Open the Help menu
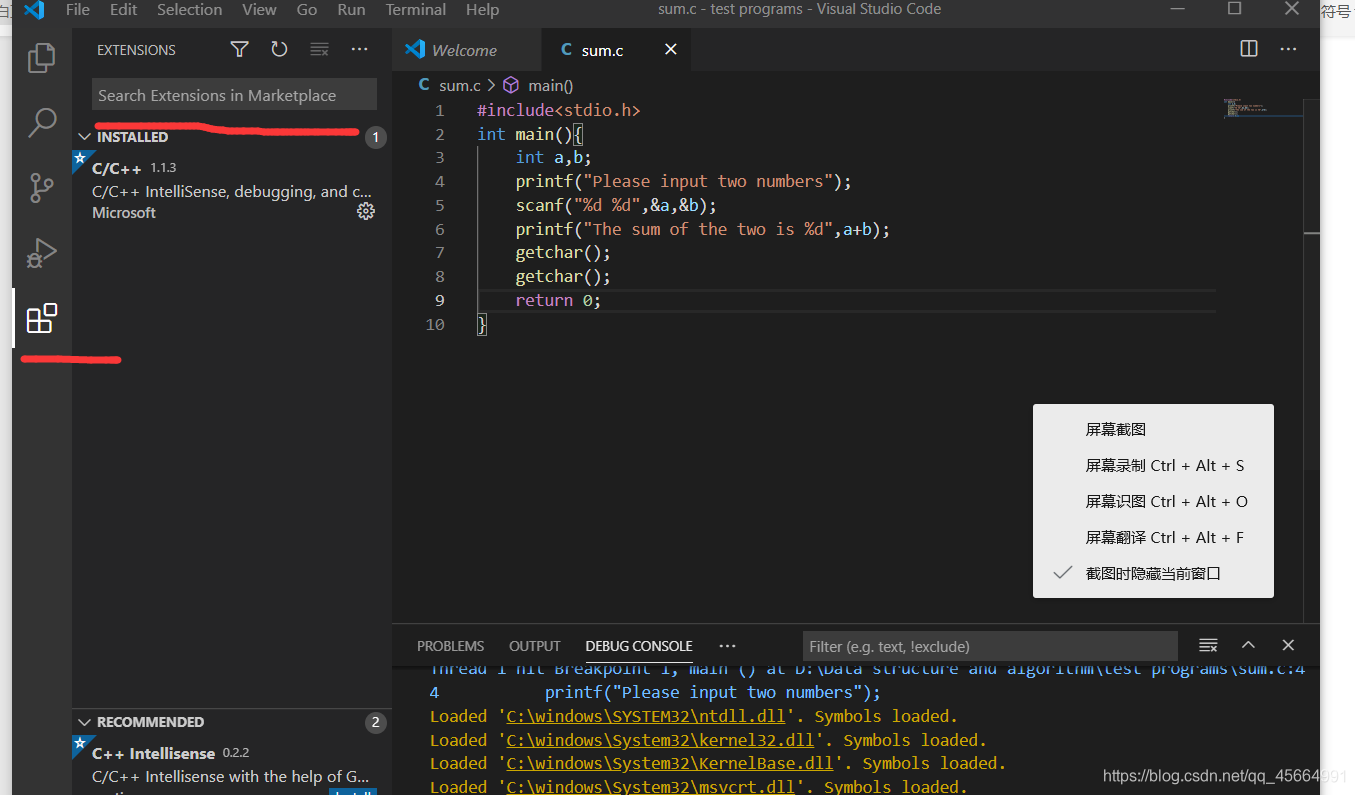Viewport: 1355px width, 795px height. (482, 10)
